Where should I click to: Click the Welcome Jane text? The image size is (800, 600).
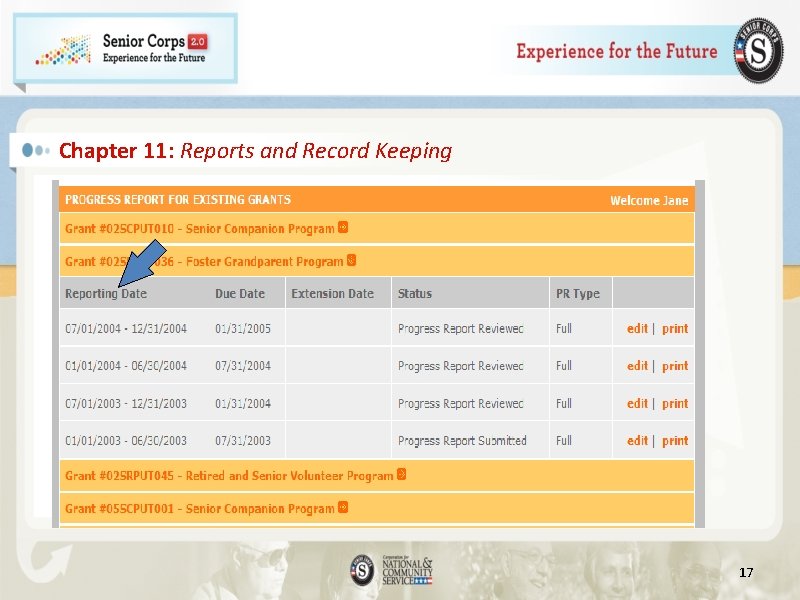pyautogui.click(x=650, y=200)
